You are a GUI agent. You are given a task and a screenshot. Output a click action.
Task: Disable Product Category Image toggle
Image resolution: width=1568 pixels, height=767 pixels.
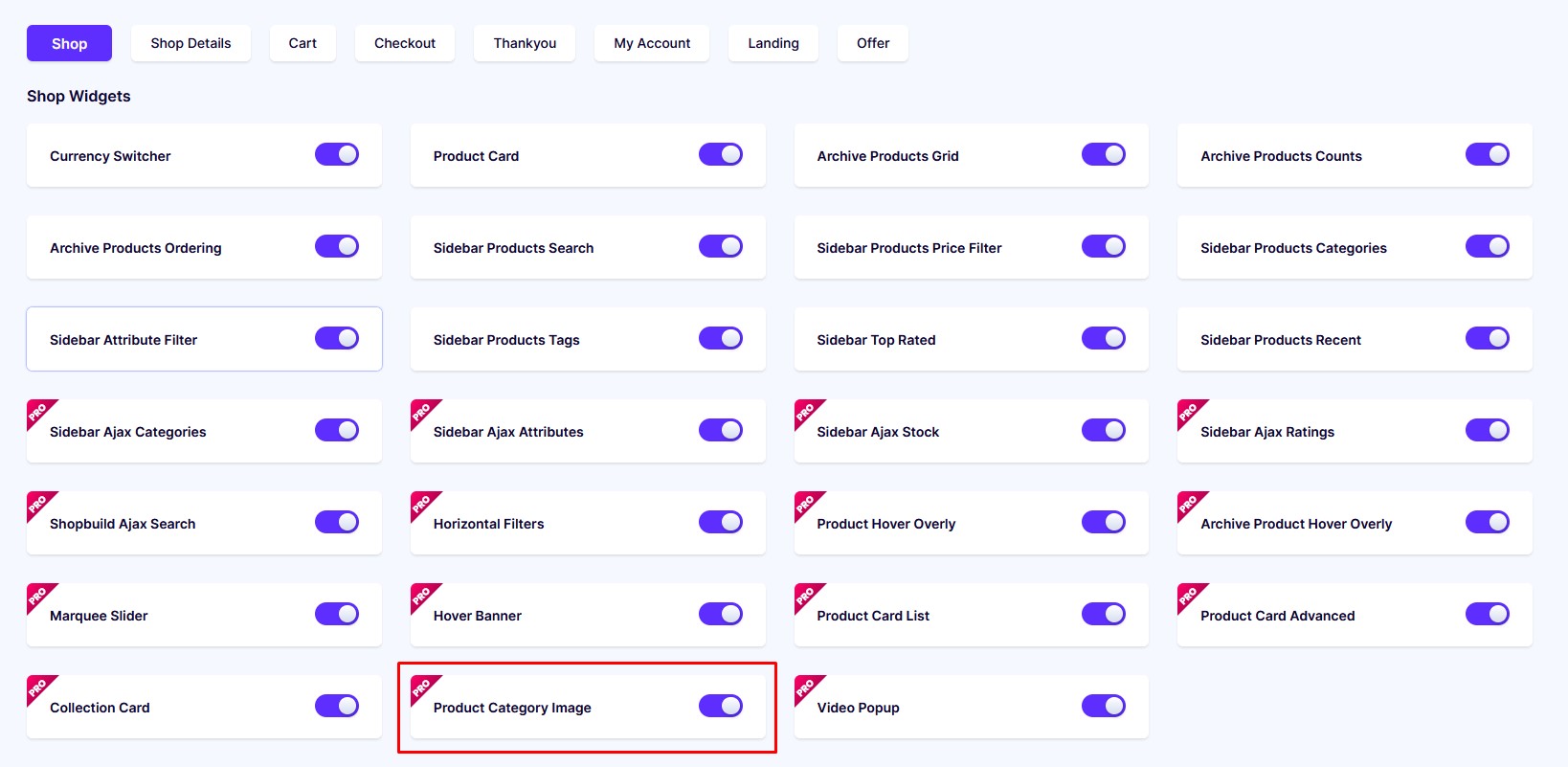tap(721, 706)
